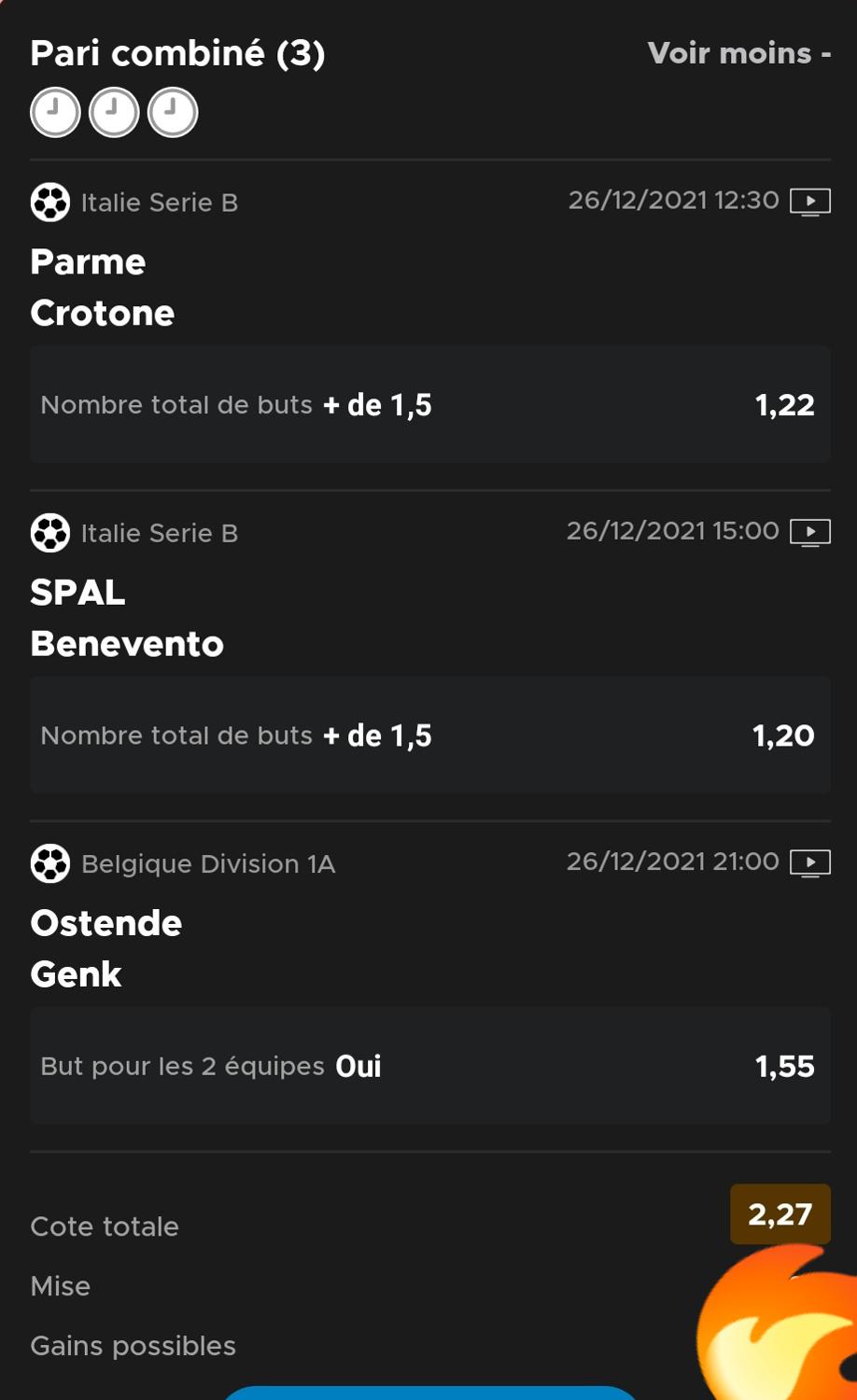Image resolution: width=857 pixels, height=1400 pixels.
Task: Click soccer ball icon beside Belgique Division 1A
Action: 50,863
